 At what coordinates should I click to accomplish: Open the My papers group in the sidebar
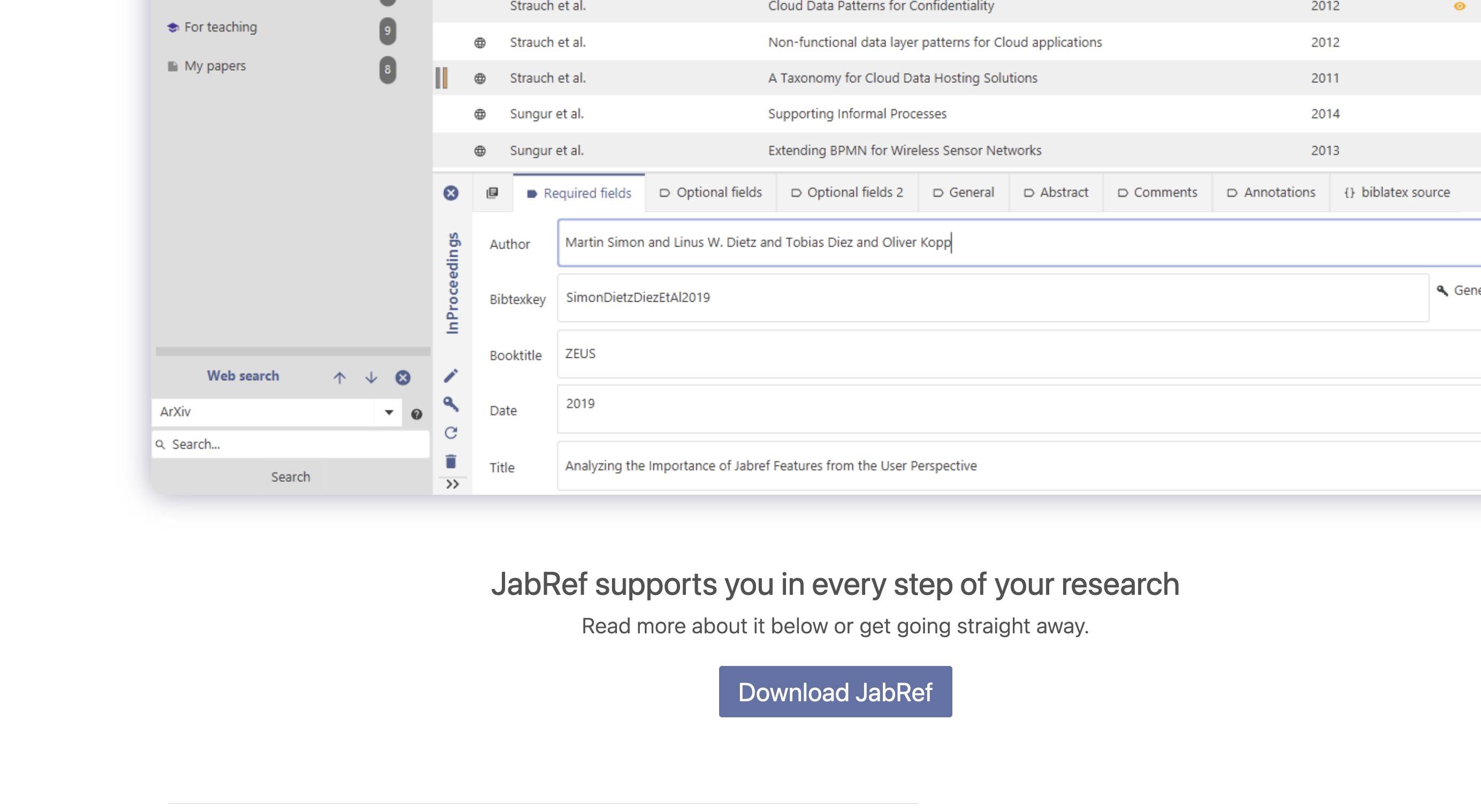coord(215,65)
